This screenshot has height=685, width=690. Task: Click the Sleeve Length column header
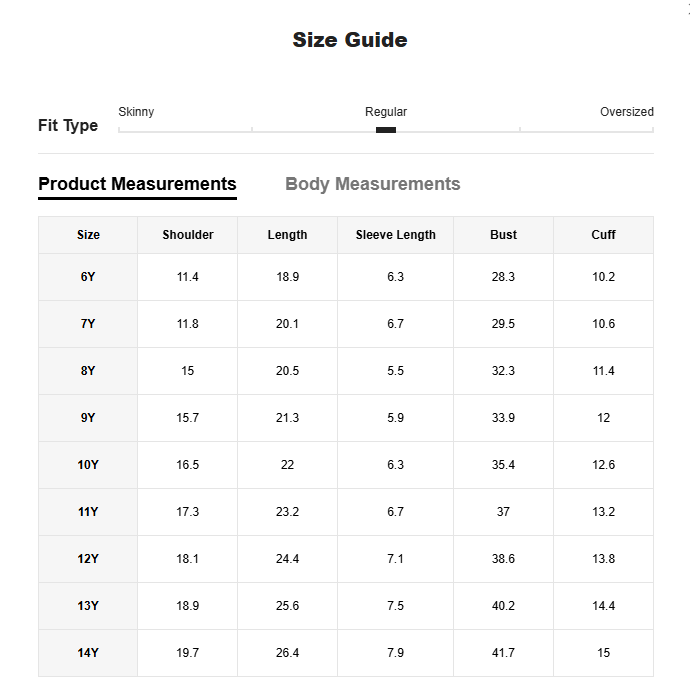coord(396,235)
